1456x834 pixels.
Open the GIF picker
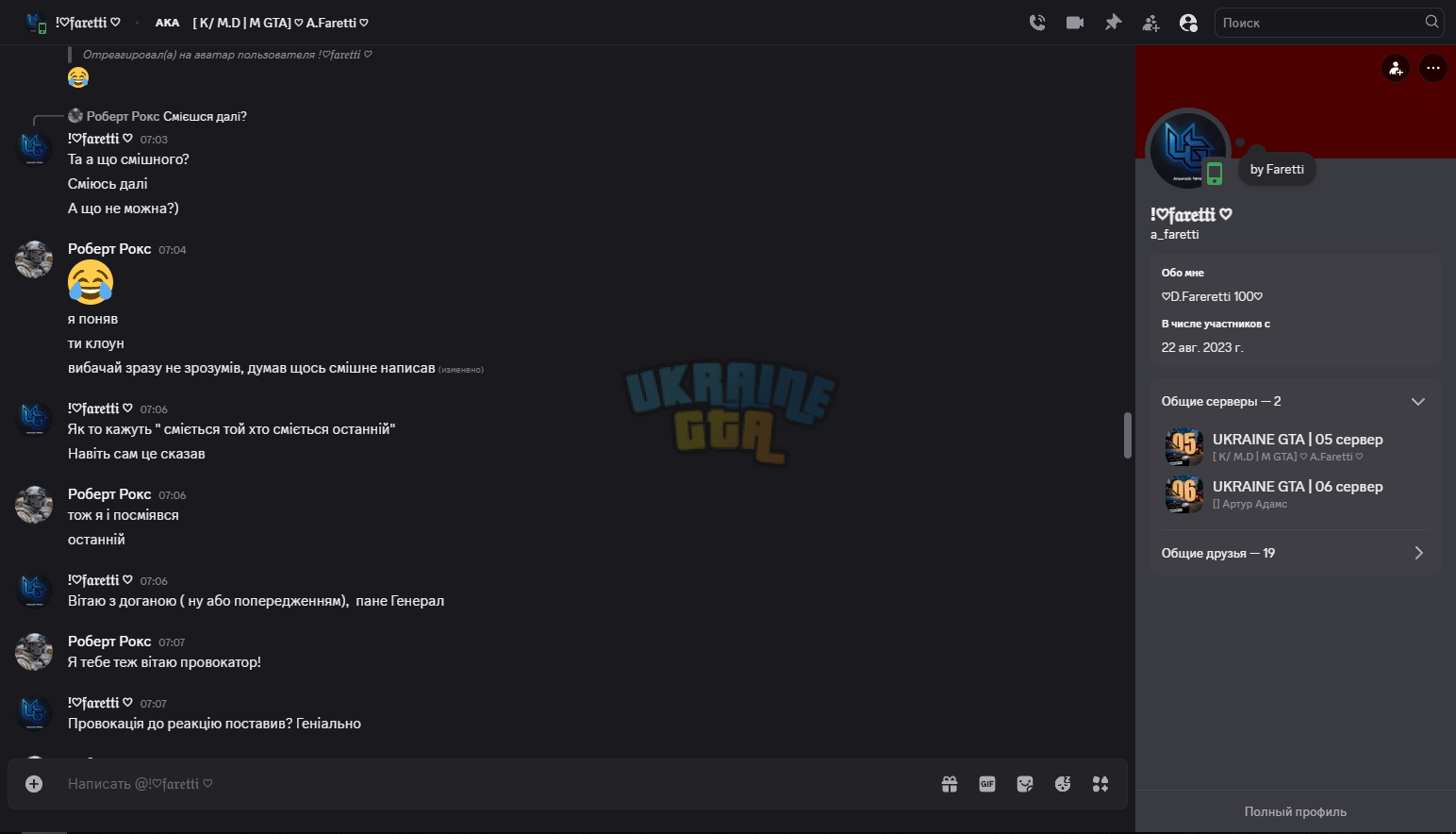(x=987, y=784)
